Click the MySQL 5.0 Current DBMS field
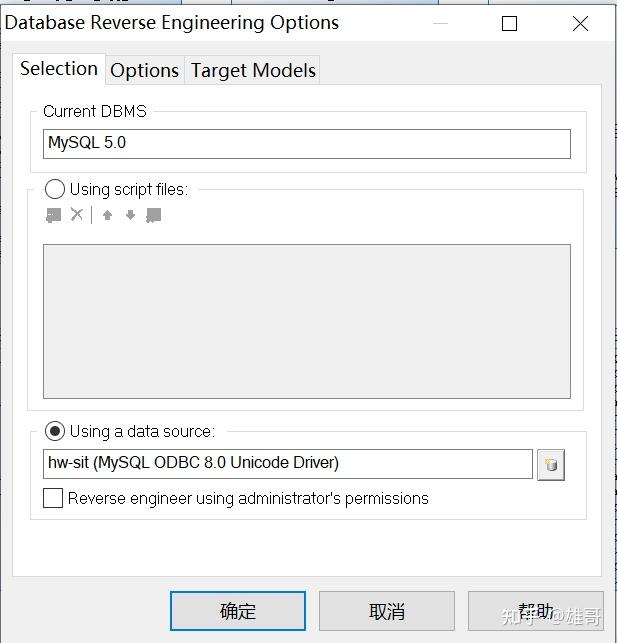617x643 pixels. pos(306,143)
